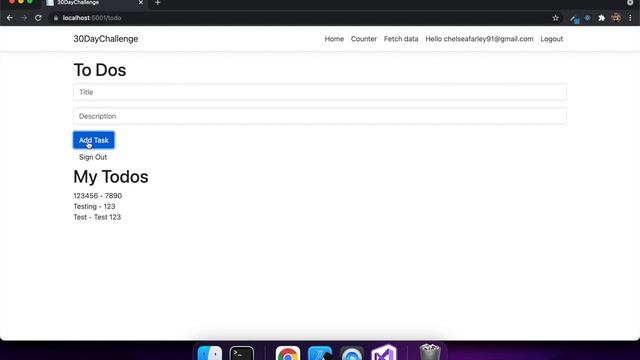Open the Chrome three-dot menu
The image size is (640, 360).
pos(630,18)
